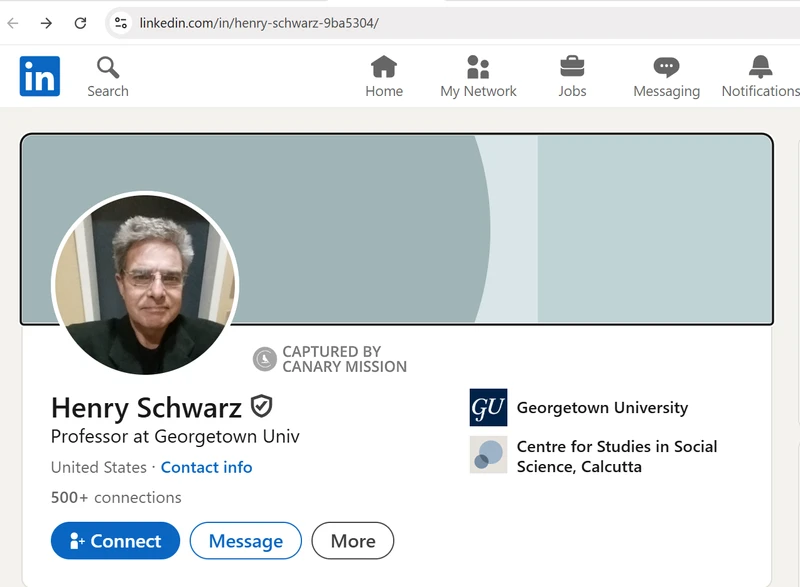The width and height of the screenshot is (800, 587).
Task: Open the My Network icon
Action: click(x=478, y=67)
